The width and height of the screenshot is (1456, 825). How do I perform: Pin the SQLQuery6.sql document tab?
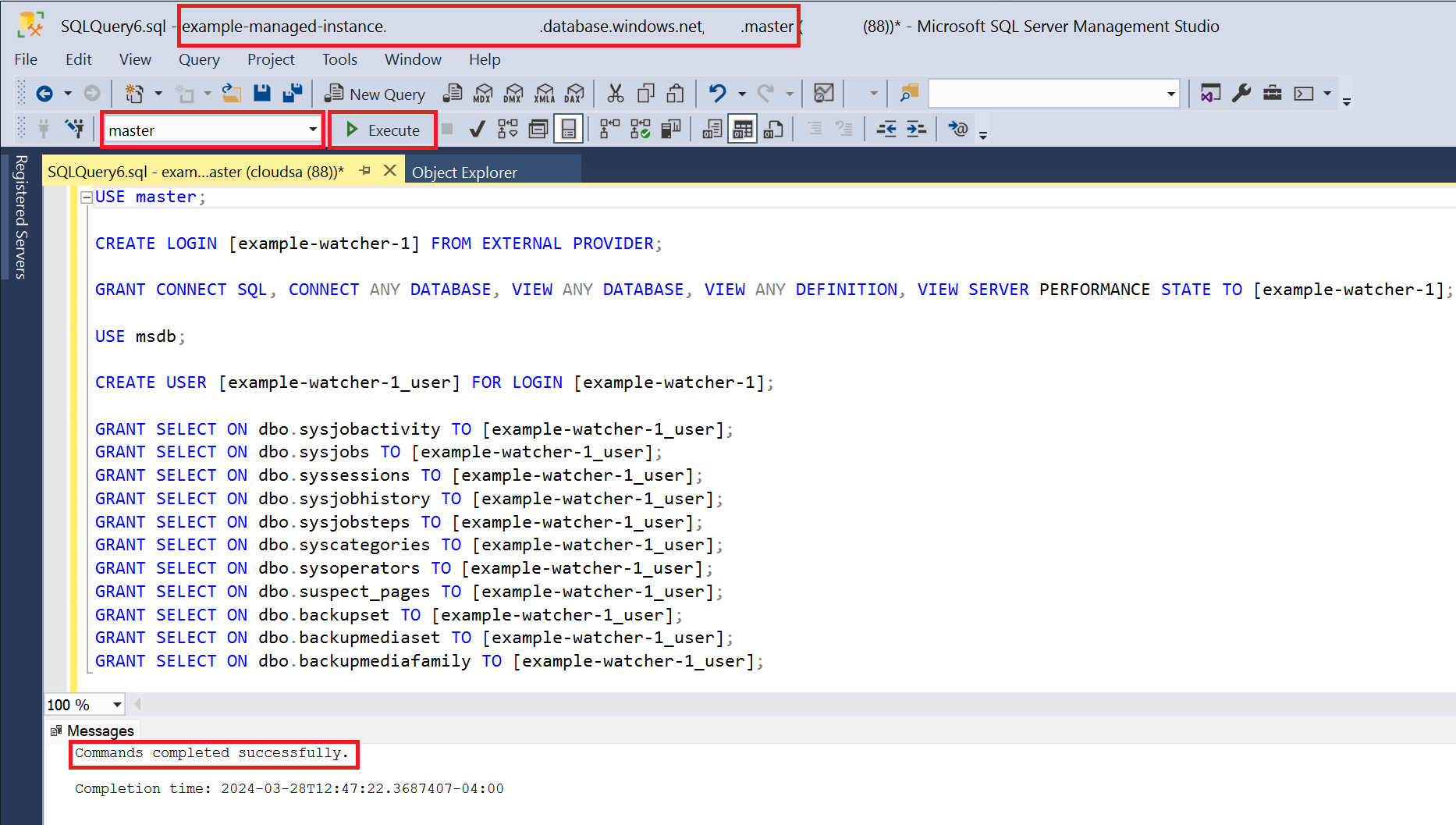[x=365, y=171]
